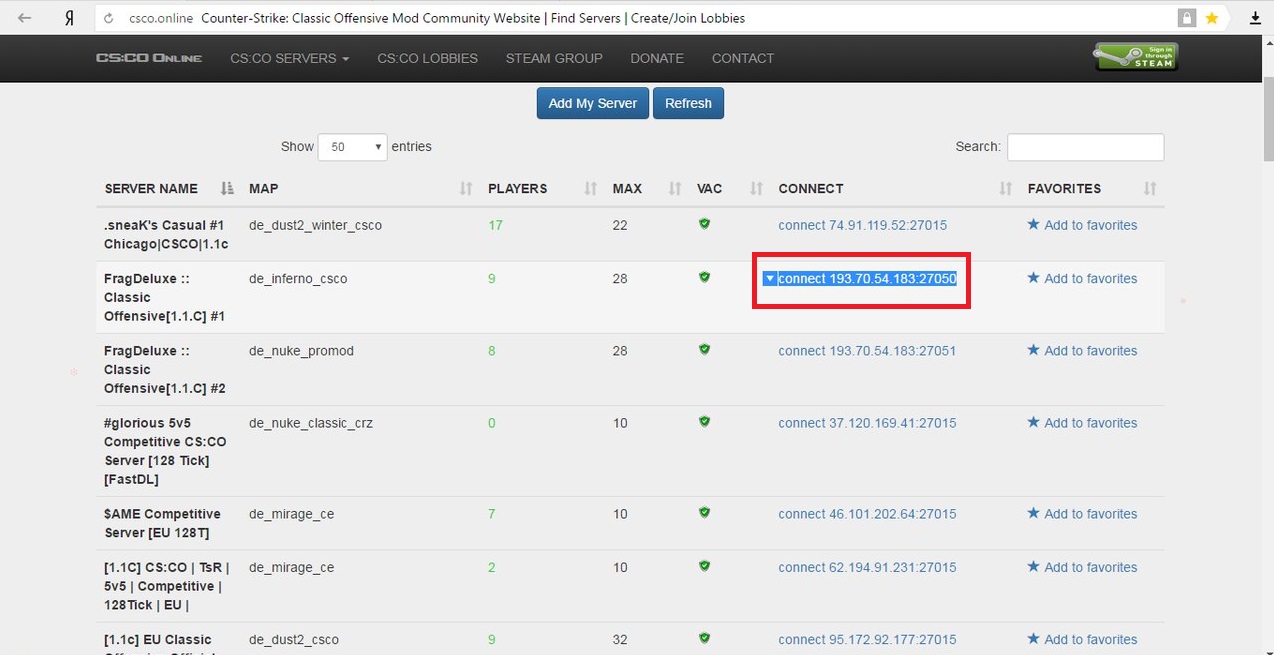The height and width of the screenshot is (655, 1274).
Task: Click the PLAYERS column header text
Action: click(517, 188)
